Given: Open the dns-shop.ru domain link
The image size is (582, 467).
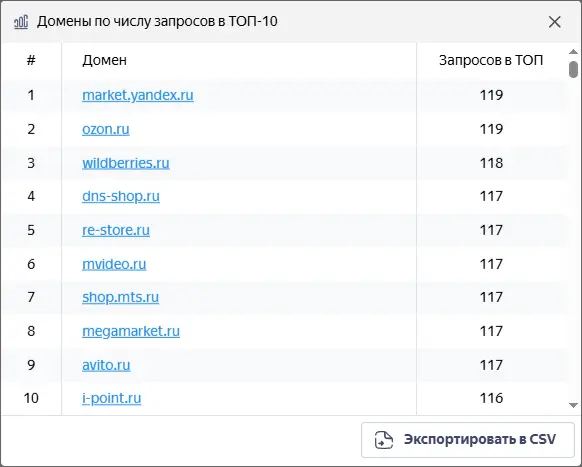Looking at the screenshot, I should 121,196.
